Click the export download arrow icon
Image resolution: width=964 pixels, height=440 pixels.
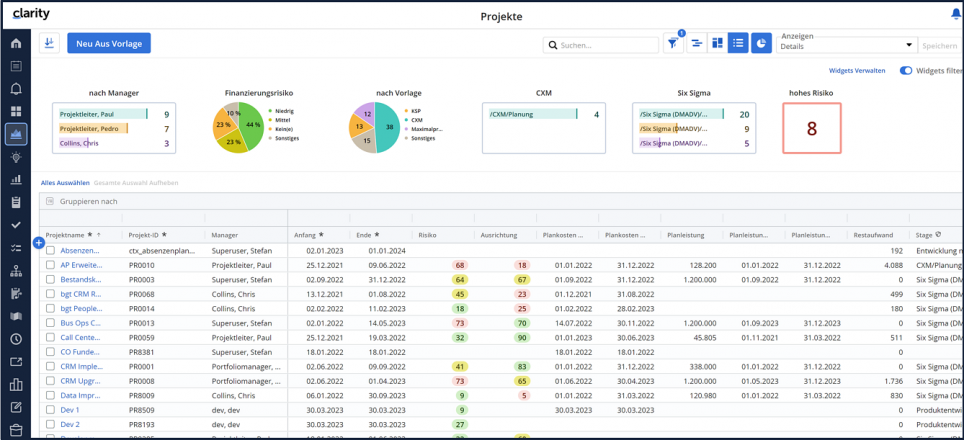pyautogui.click(x=50, y=43)
